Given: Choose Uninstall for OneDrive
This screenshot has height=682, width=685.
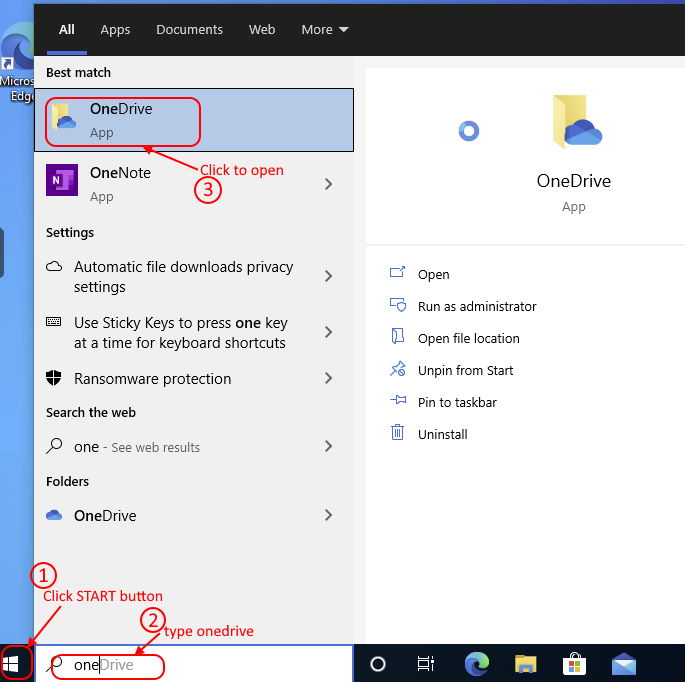Looking at the screenshot, I should click(443, 434).
